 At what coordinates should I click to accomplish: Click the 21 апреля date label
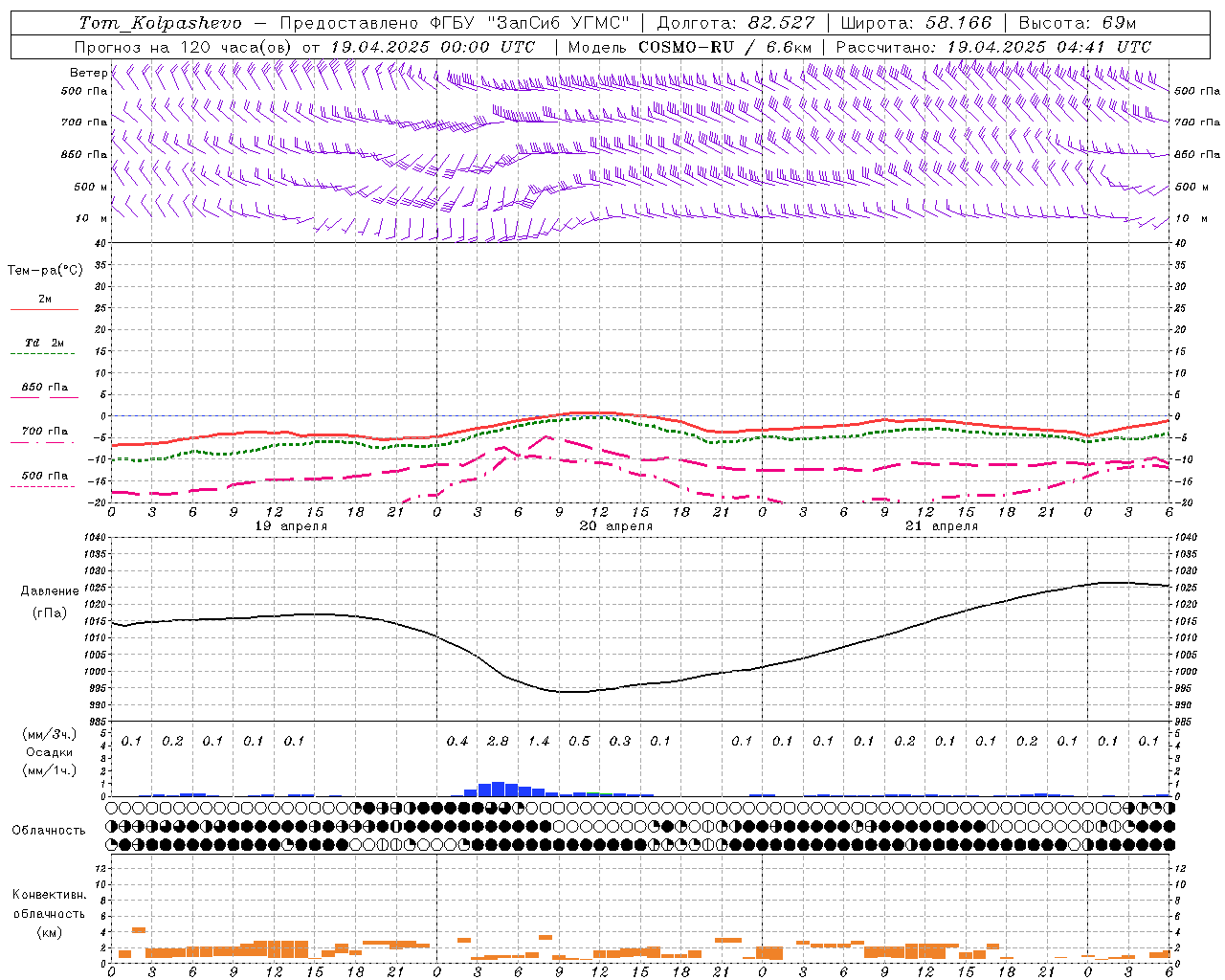click(x=942, y=526)
